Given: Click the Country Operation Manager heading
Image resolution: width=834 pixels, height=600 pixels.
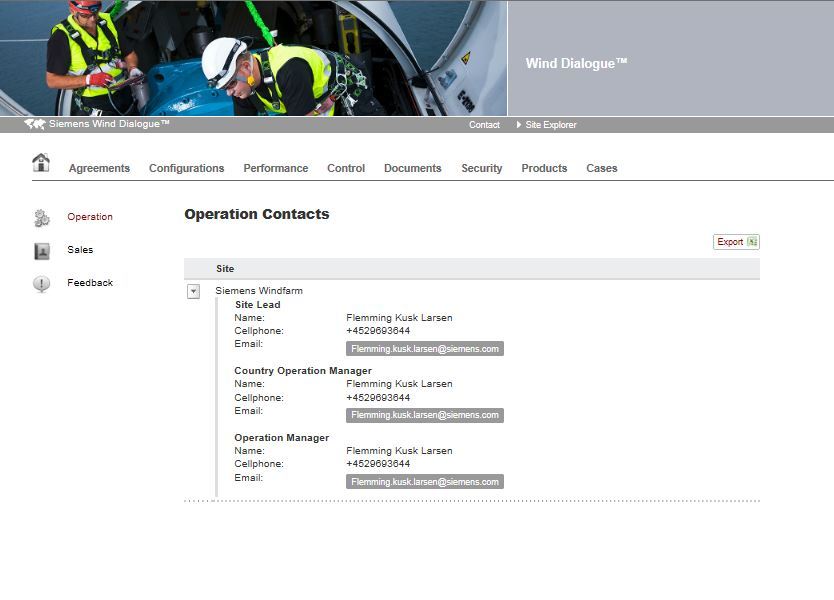Looking at the screenshot, I should click(303, 371).
